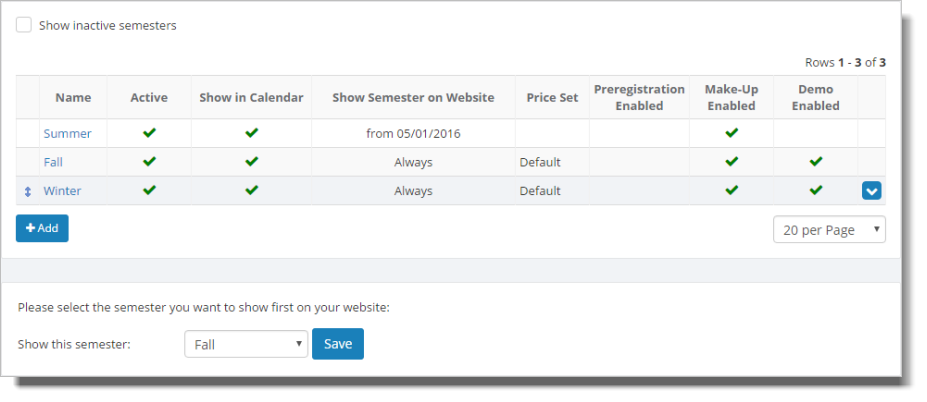927x402 pixels.
Task: Click Winter's Make-Up Enabled checkmark
Action: pos(731,190)
